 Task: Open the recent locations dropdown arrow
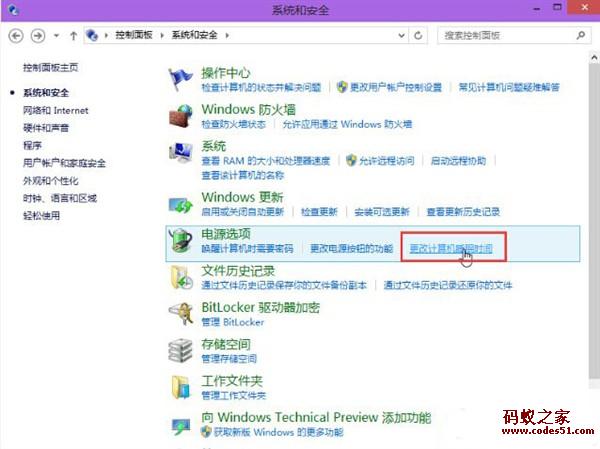tap(56, 36)
